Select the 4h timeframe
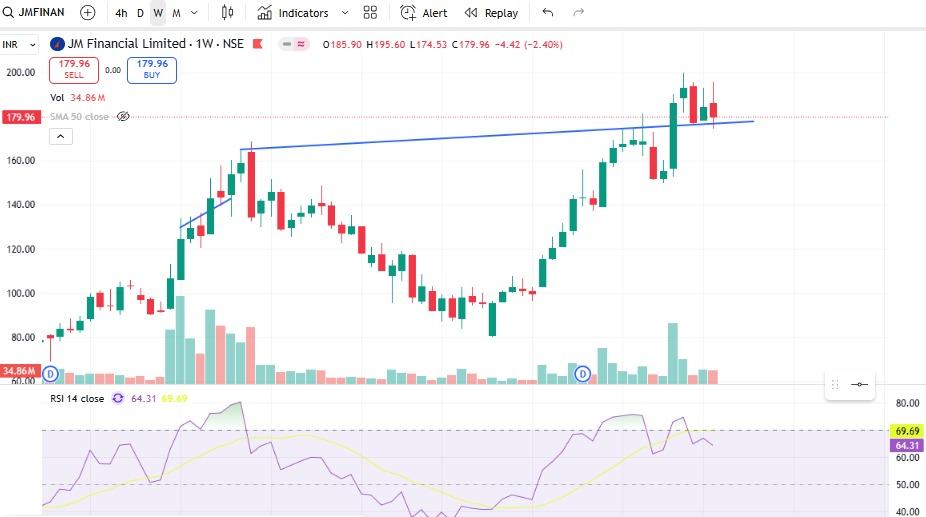This screenshot has height=517, width=926. coord(121,13)
